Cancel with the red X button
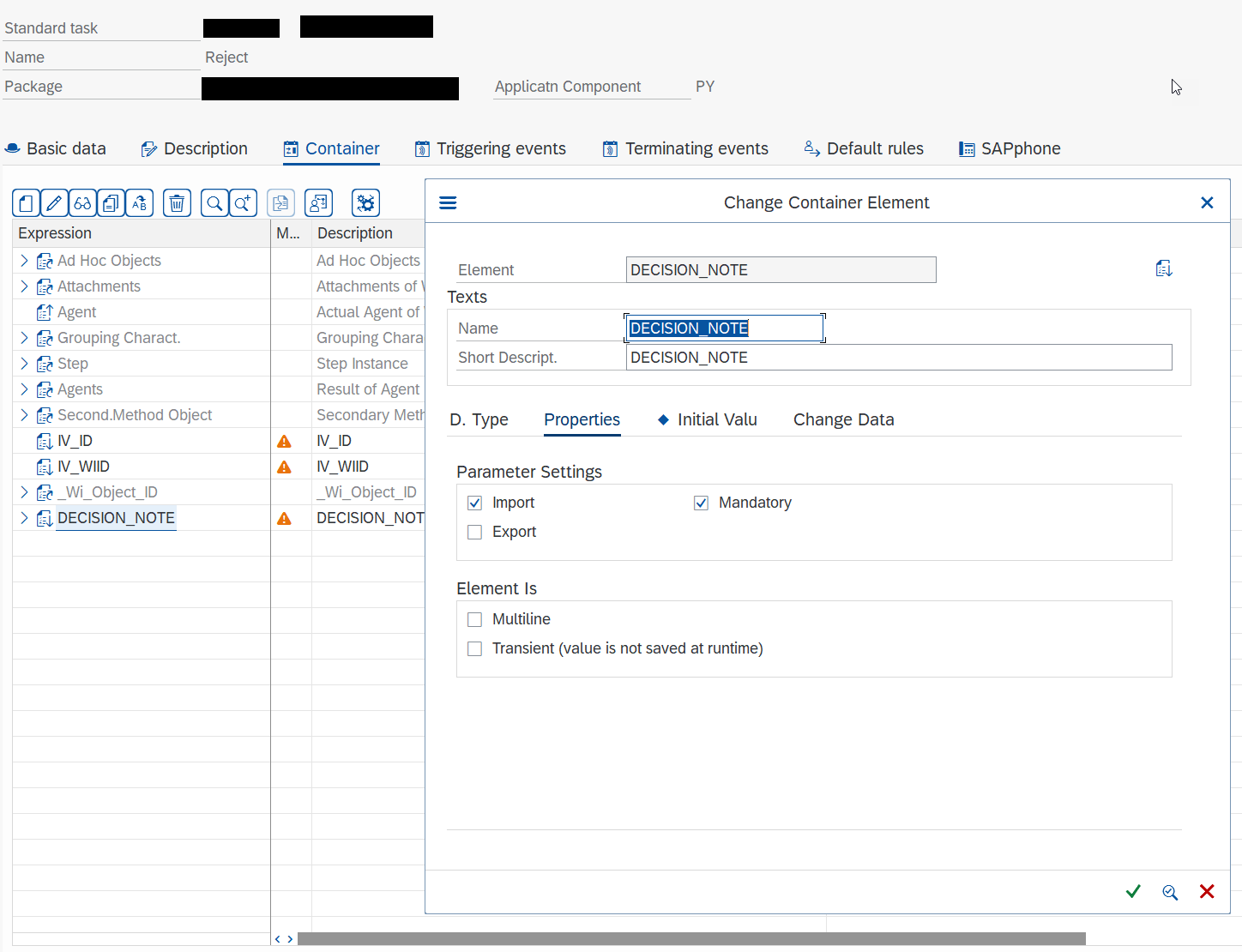Screen dimensions: 1242x952 tap(1207, 892)
